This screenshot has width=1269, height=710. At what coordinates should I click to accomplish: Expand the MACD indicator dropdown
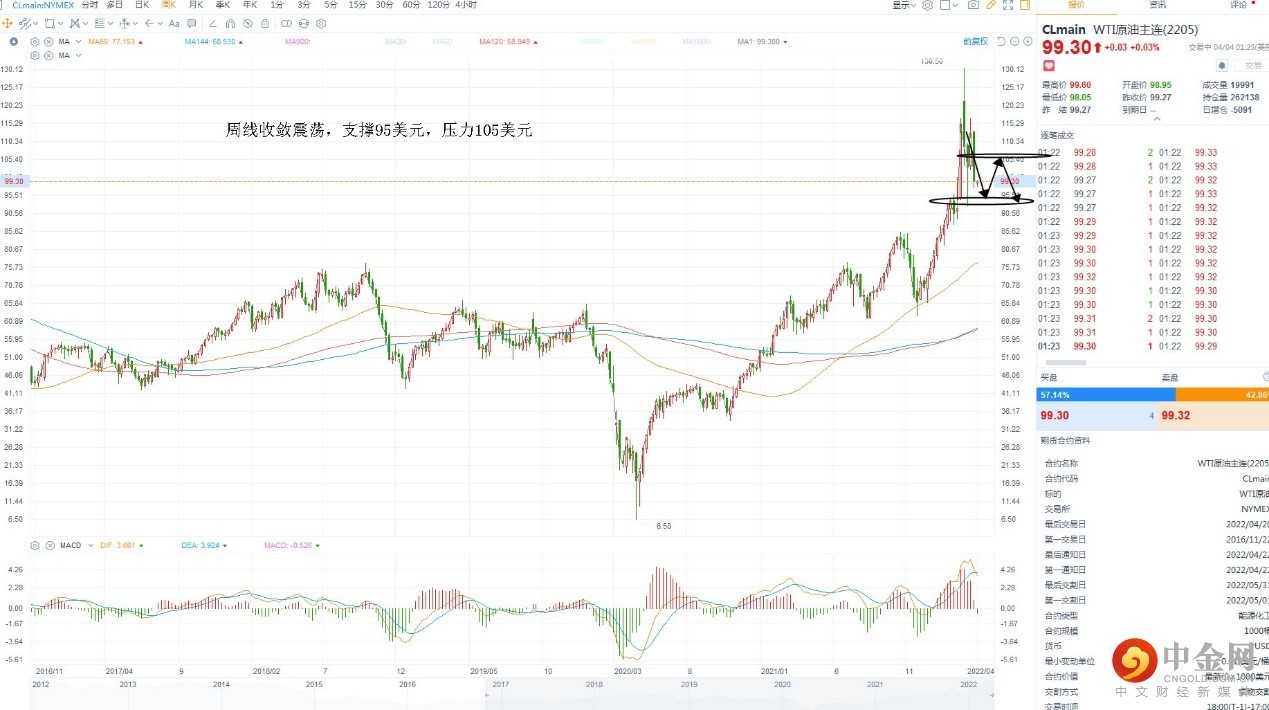pos(91,545)
